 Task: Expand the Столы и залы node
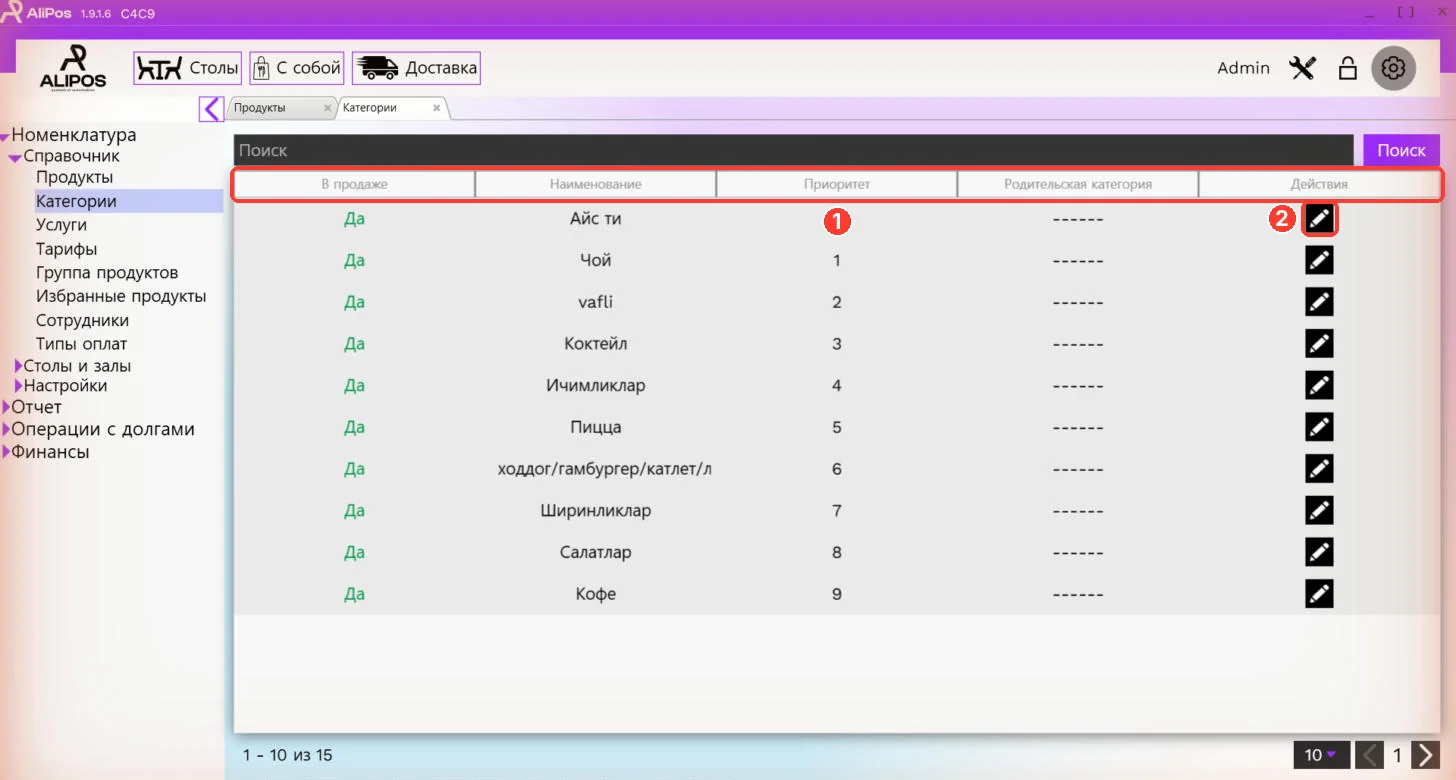[x=18, y=366]
